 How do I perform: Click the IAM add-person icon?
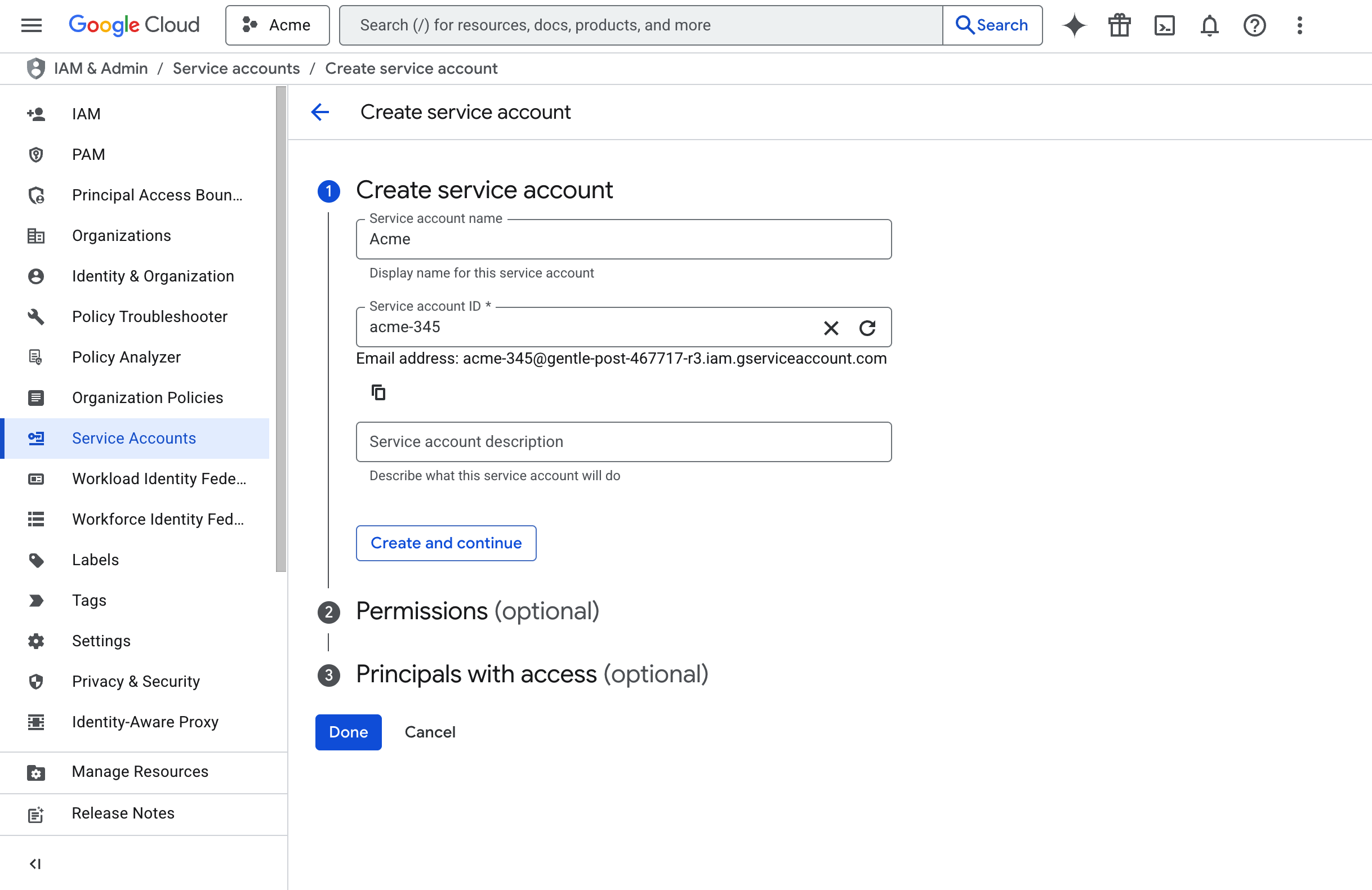coord(35,114)
